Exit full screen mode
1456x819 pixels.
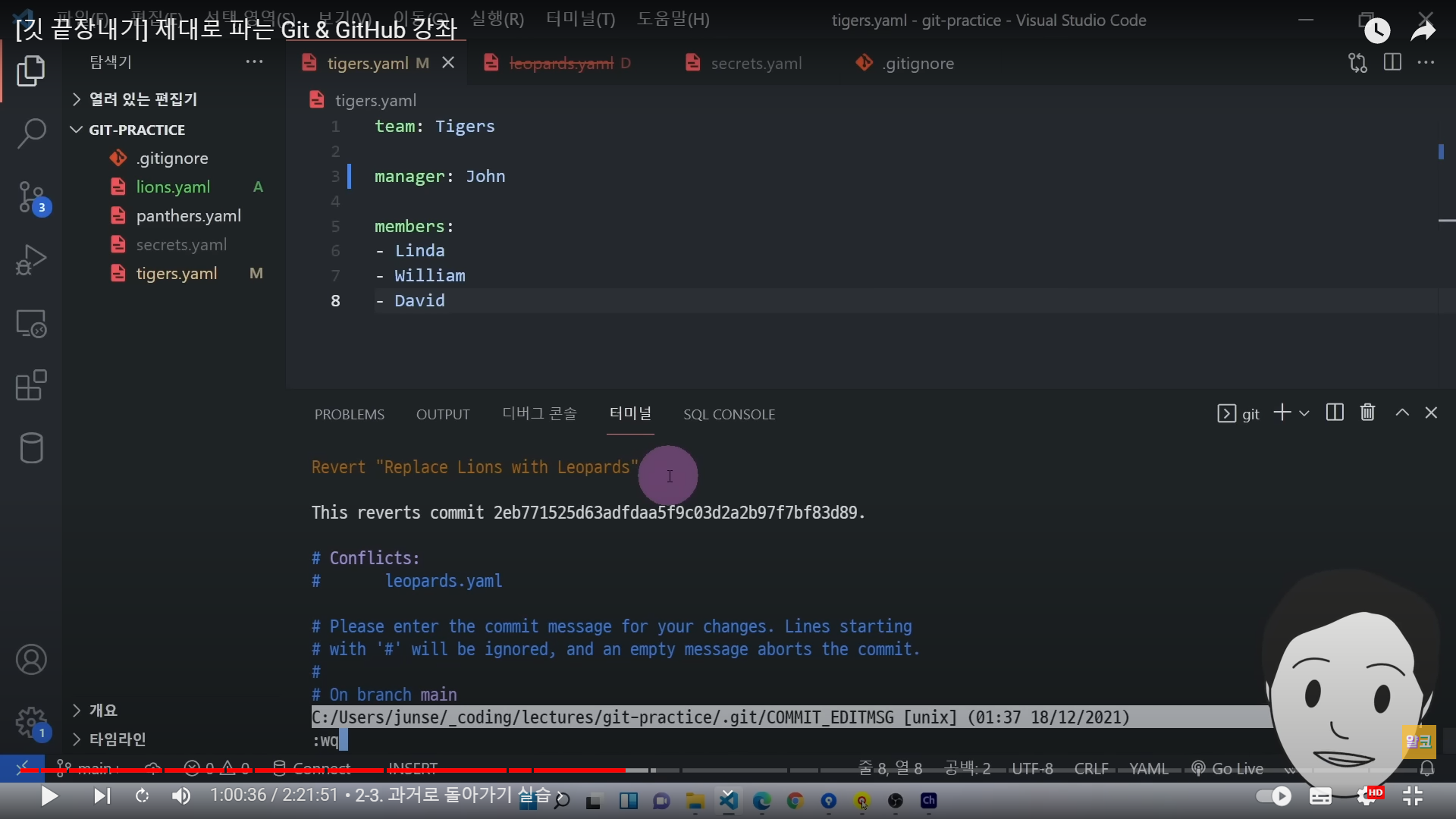[x=1412, y=795]
